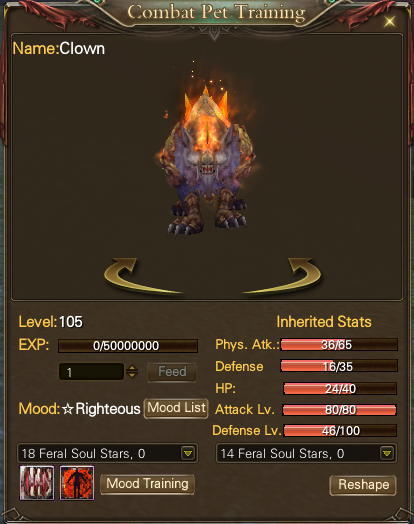
Task: Decrease the feed quantity with down arrow
Action: coord(132,375)
